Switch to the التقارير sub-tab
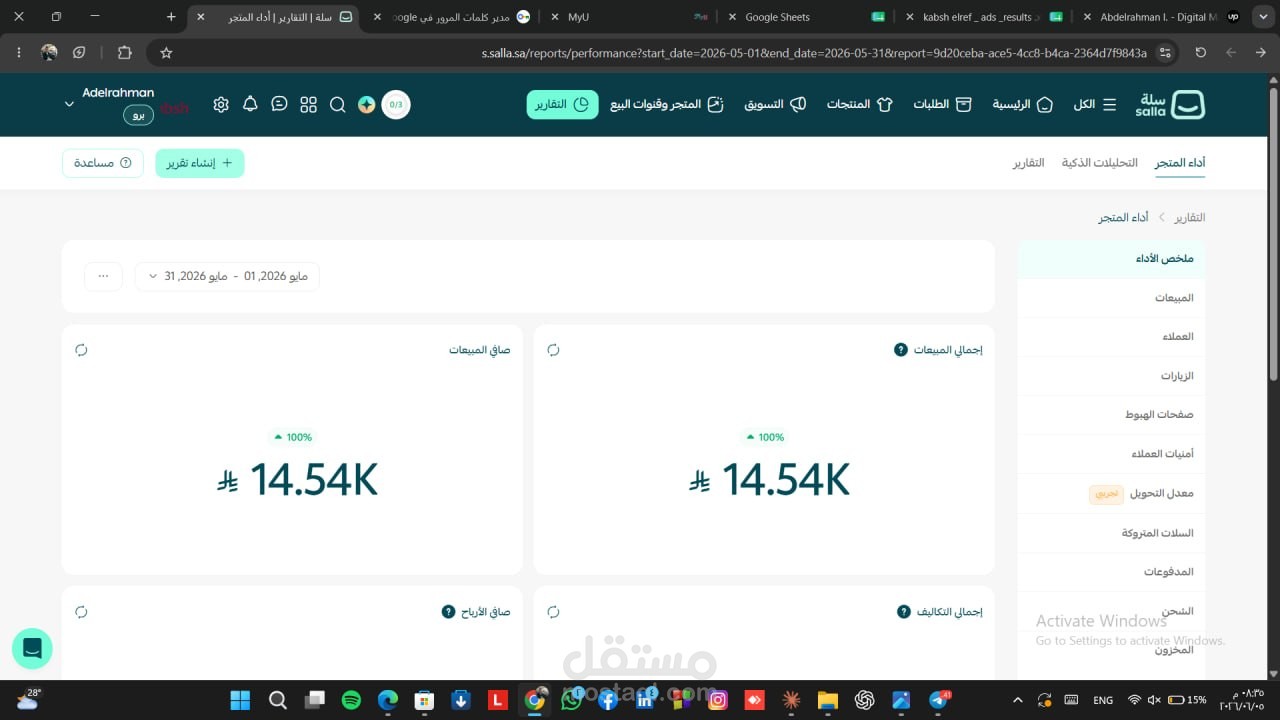 coord(1028,163)
